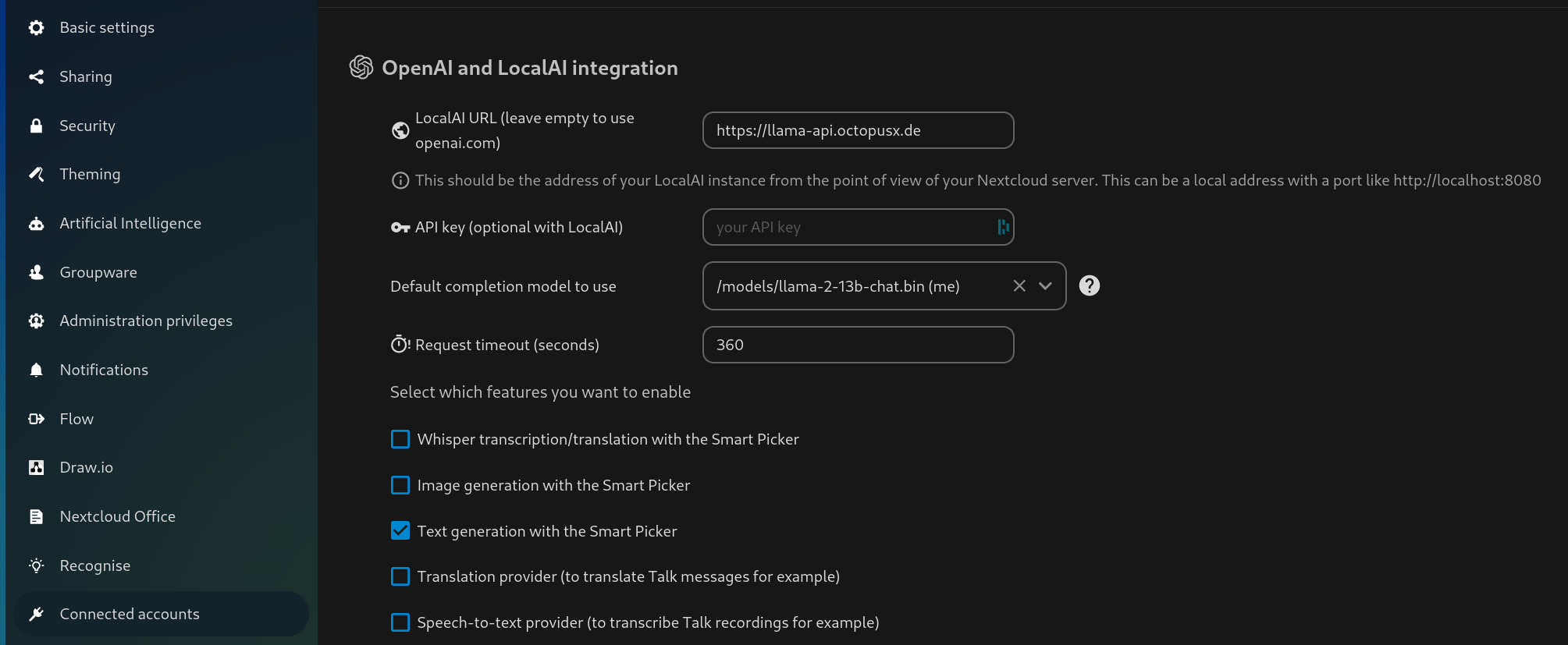Open Flow settings
This screenshot has width=1568, height=645.
(x=161, y=419)
